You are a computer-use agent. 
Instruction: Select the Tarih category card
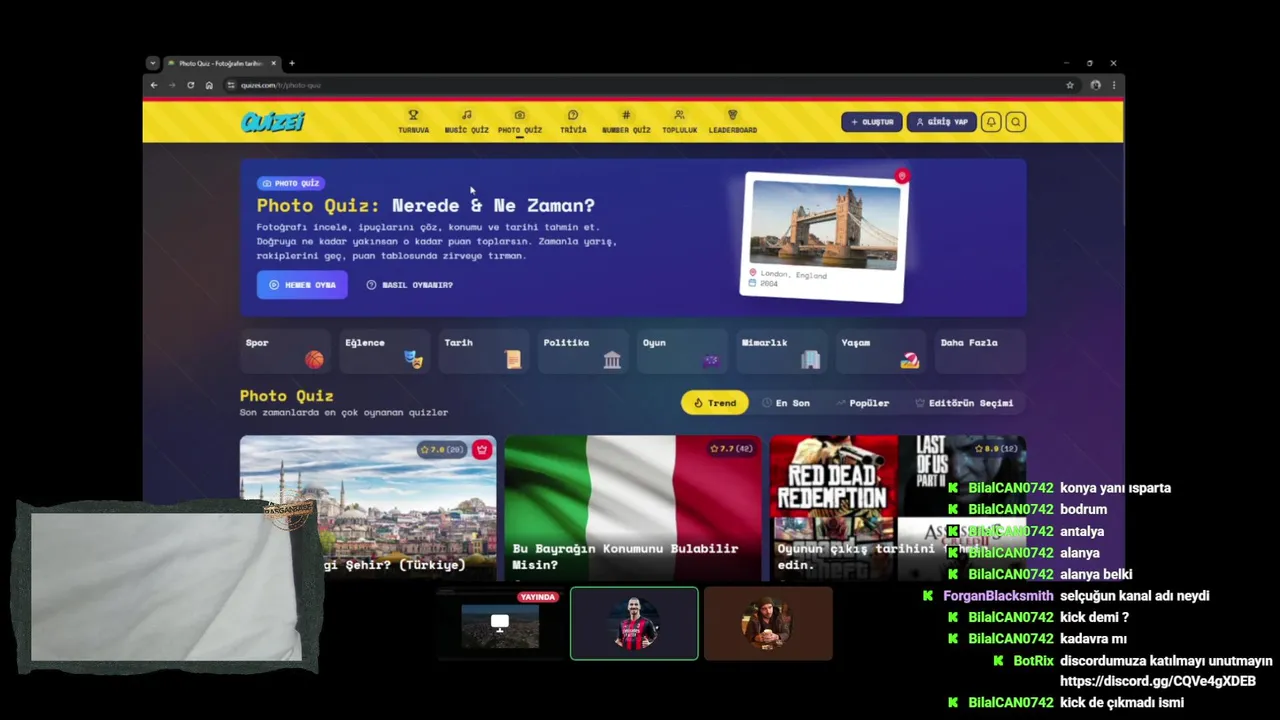pyautogui.click(x=484, y=352)
